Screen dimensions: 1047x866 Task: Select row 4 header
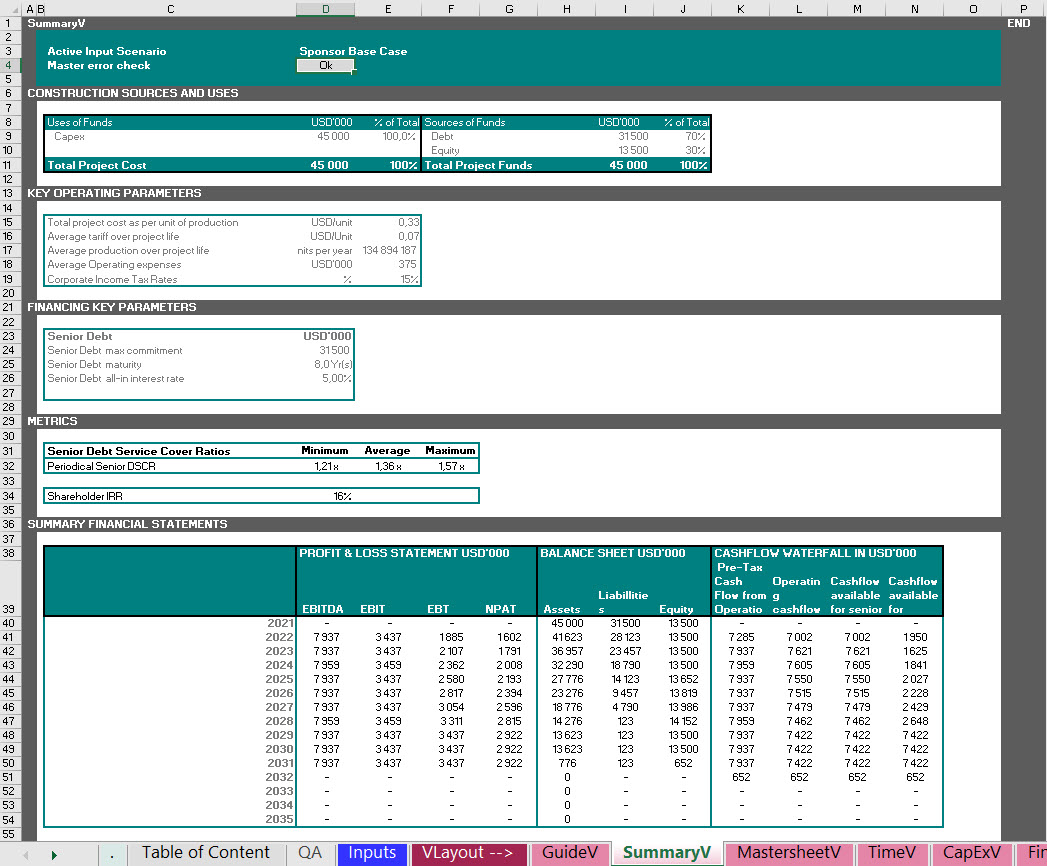[x=9, y=65]
